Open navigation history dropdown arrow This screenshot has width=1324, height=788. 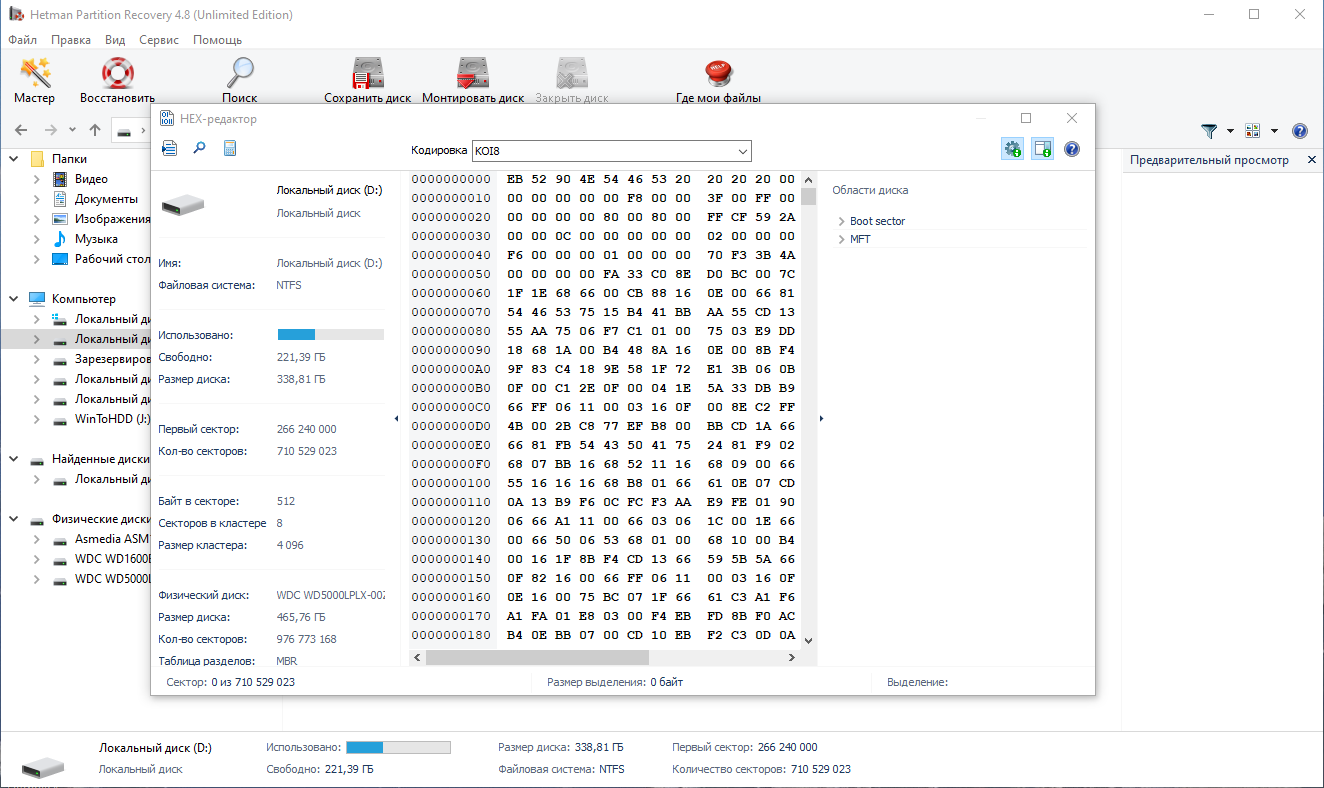pos(73,130)
